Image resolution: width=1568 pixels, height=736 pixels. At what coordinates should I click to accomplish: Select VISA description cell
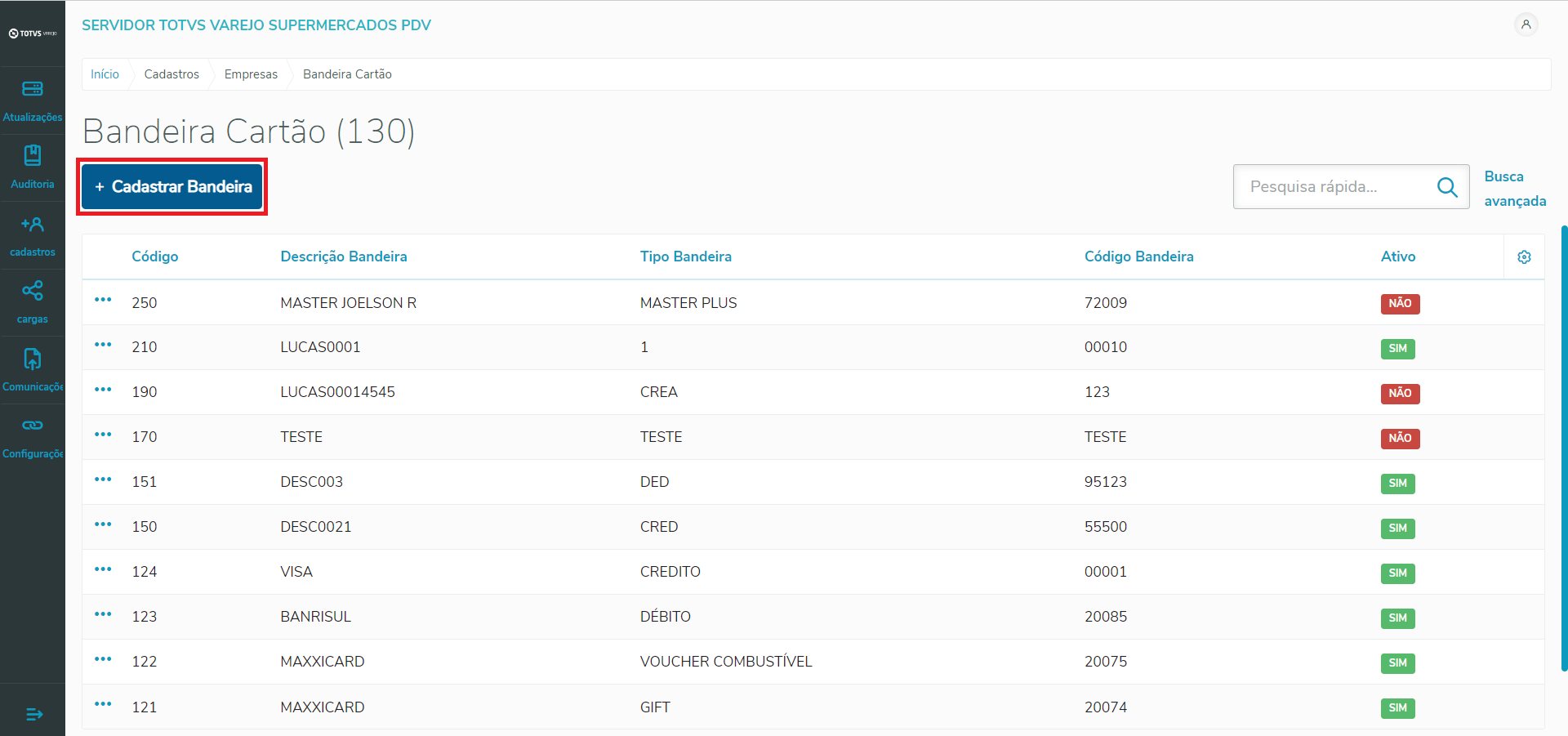tap(296, 572)
